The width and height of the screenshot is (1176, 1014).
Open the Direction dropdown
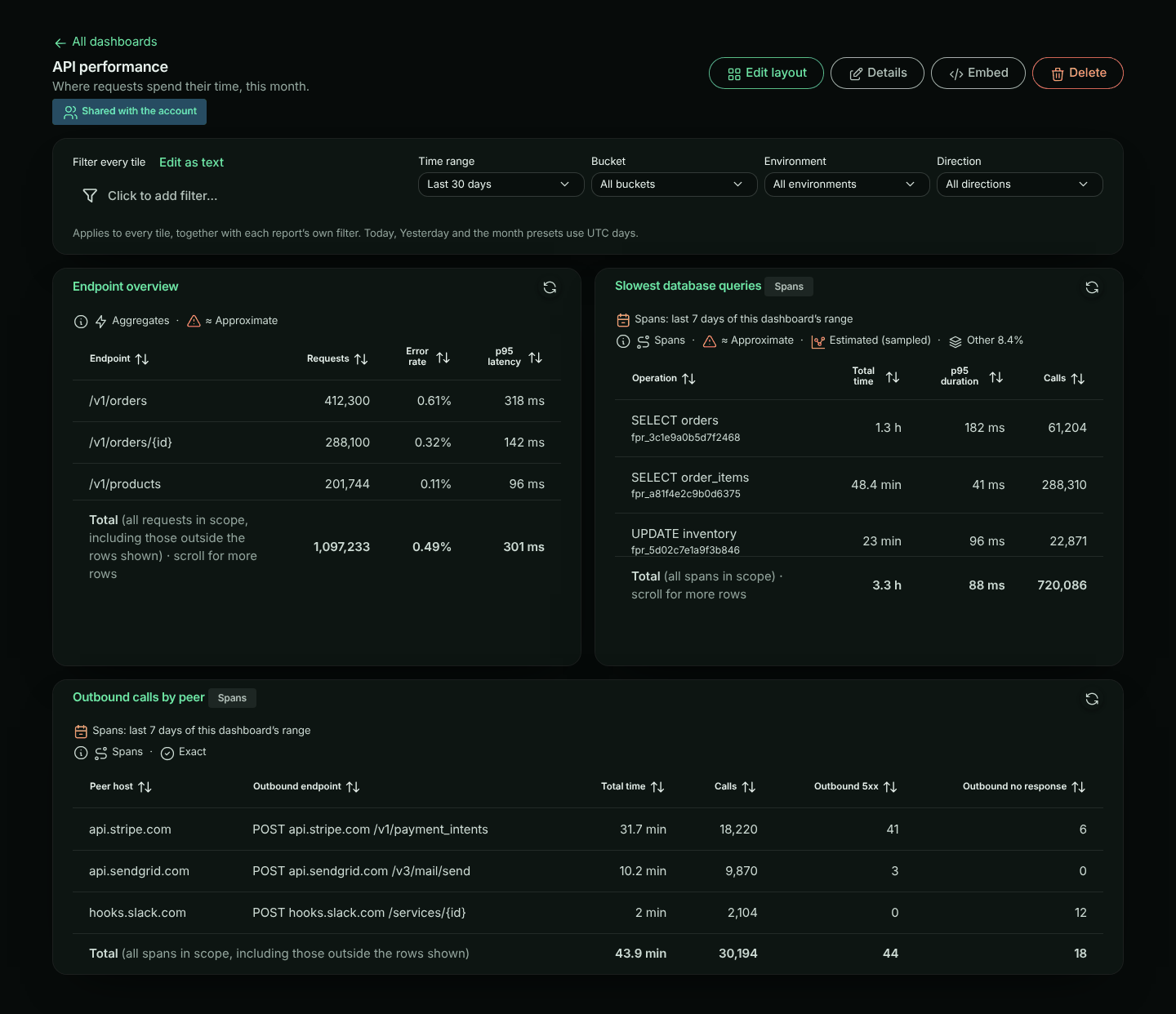[x=1020, y=185]
